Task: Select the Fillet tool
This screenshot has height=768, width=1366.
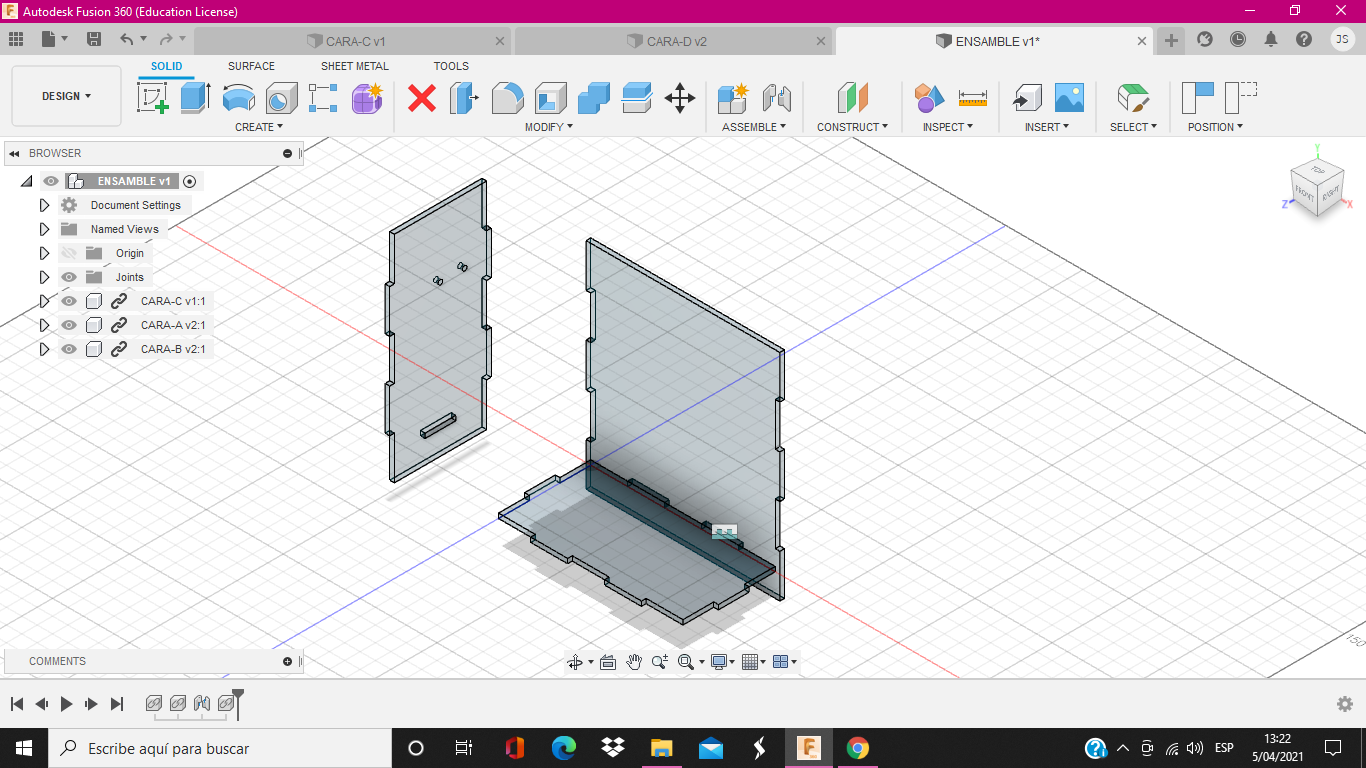Action: point(508,98)
